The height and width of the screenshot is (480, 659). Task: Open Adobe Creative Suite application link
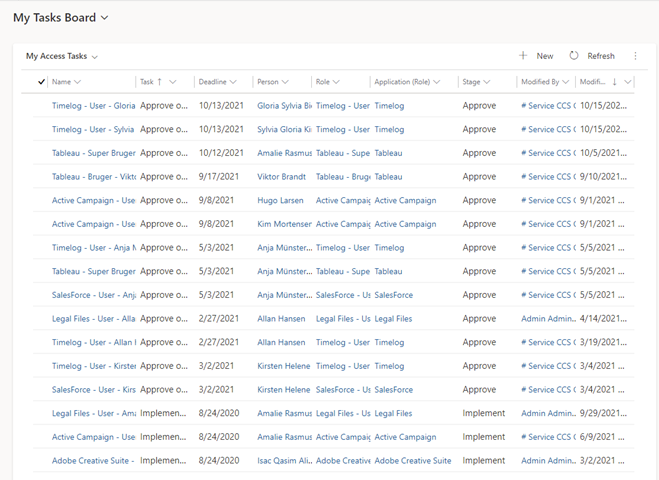[412, 461]
